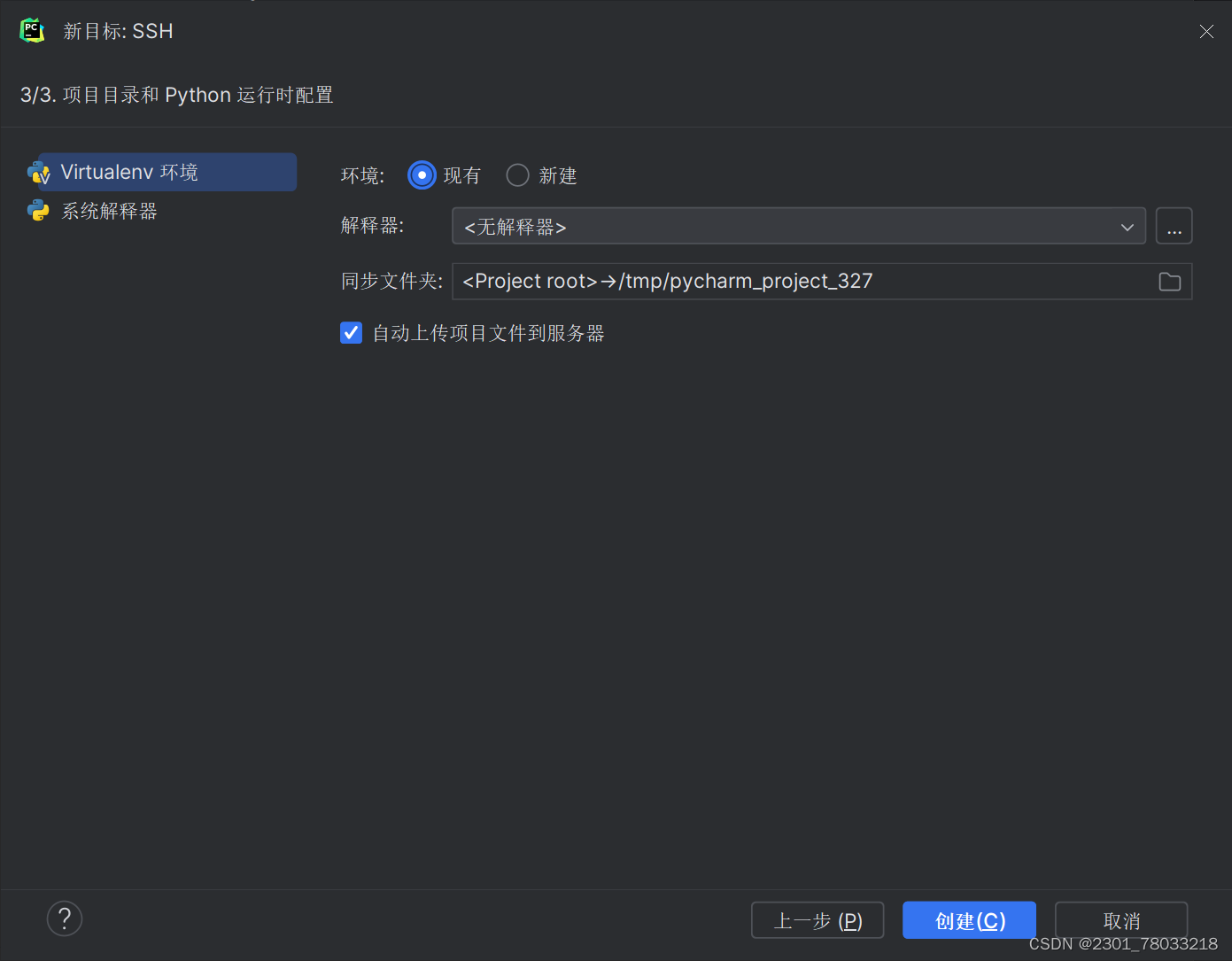Go back with 上一步 (P) button
Image resolution: width=1232 pixels, height=961 pixels.
pyautogui.click(x=817, y=920)
